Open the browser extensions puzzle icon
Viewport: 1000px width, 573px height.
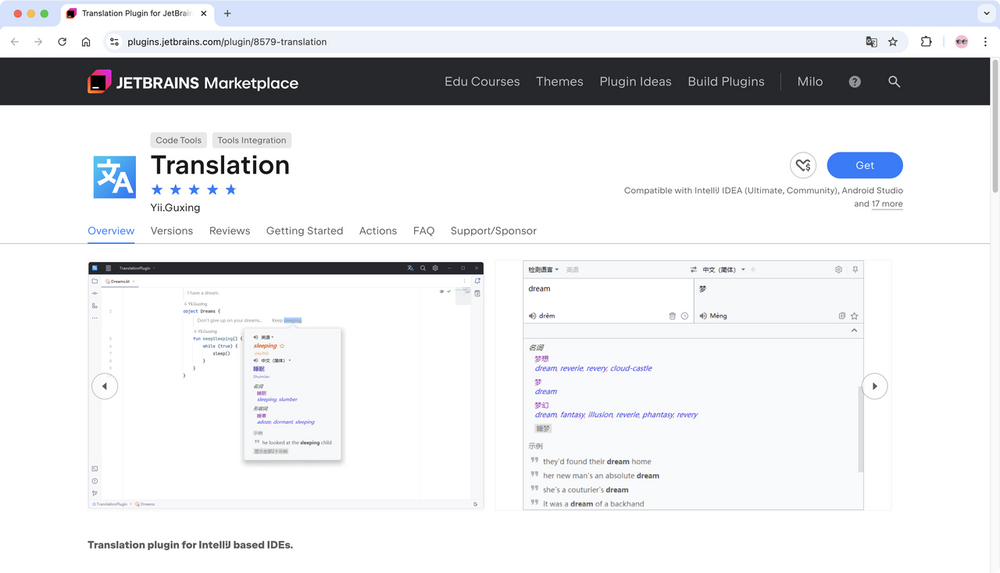pos(926,42)
